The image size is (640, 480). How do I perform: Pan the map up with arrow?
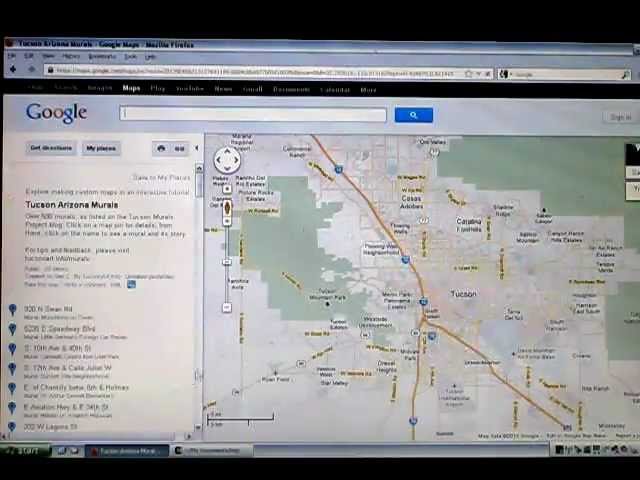pyautogui.click(x=227, y=151)
